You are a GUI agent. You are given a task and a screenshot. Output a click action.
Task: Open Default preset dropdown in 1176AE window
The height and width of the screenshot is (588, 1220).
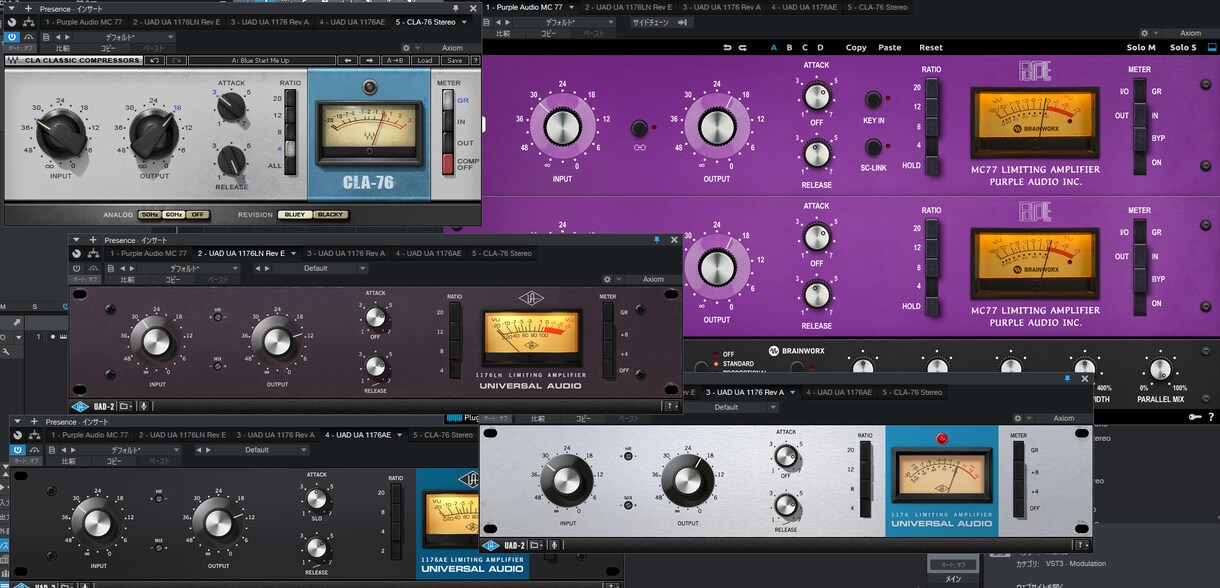262,450
